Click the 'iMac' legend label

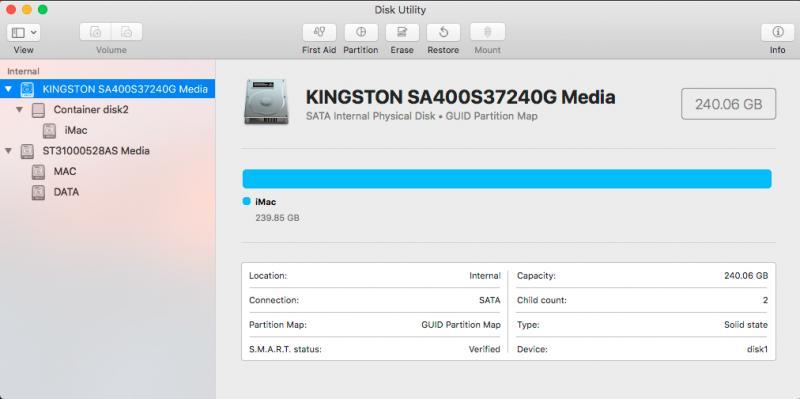click(265, 202)
